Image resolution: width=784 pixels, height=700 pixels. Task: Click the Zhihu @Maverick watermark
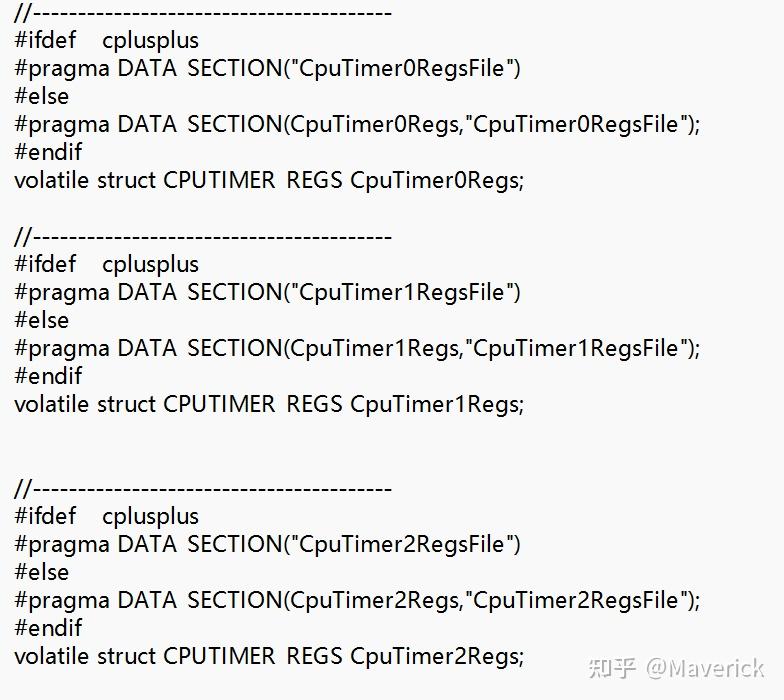(676, 668)
